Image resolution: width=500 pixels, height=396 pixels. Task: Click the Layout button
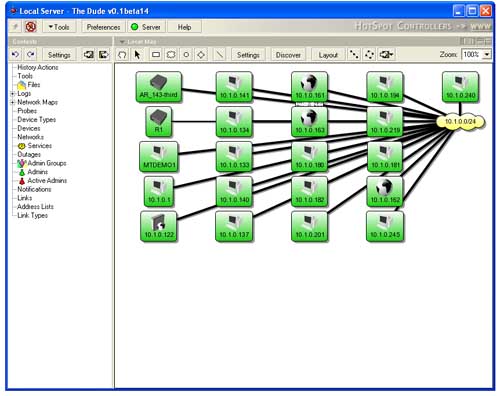pos(328,55)
